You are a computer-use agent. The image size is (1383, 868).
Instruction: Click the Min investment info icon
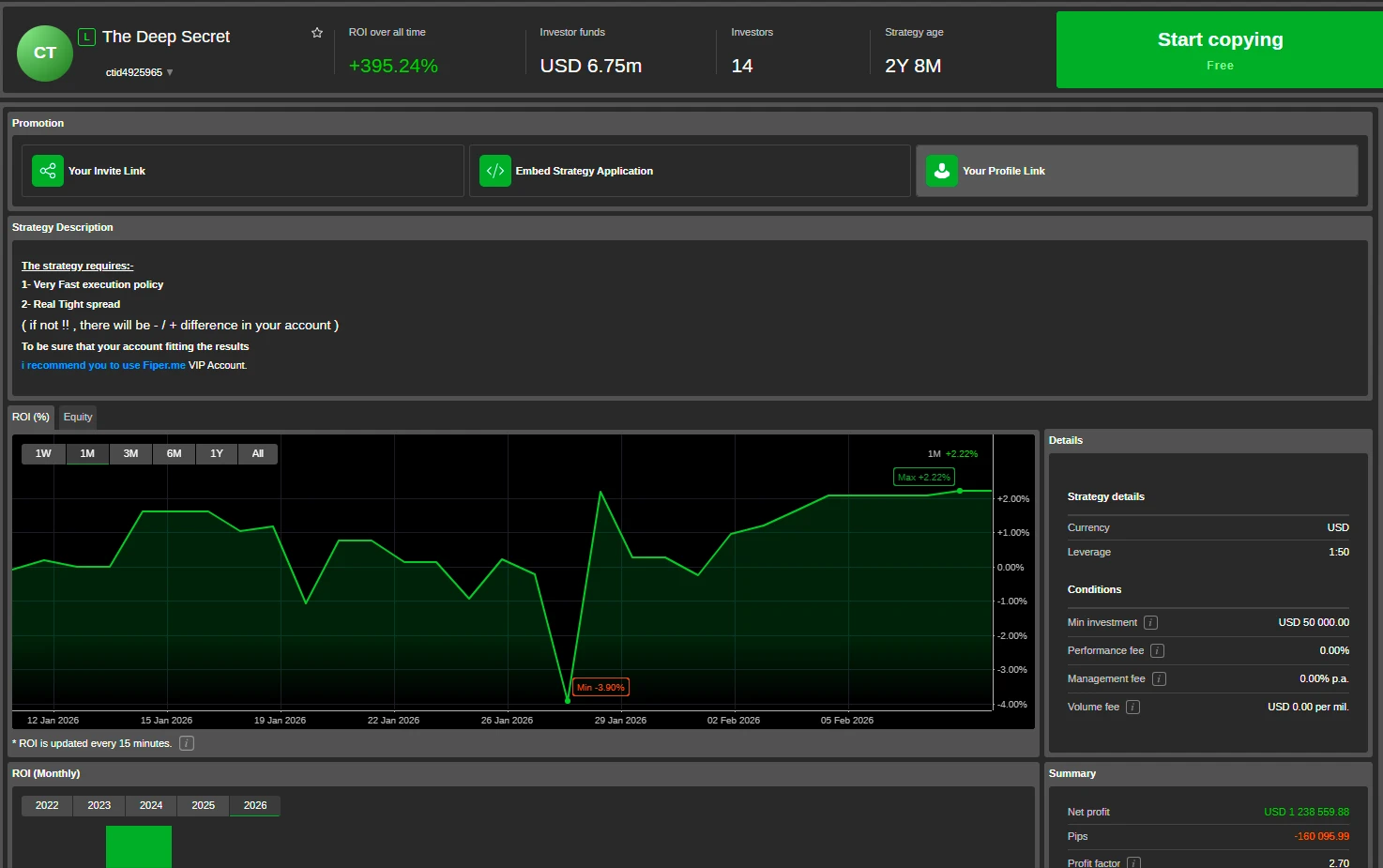[x=1149, y=622]
